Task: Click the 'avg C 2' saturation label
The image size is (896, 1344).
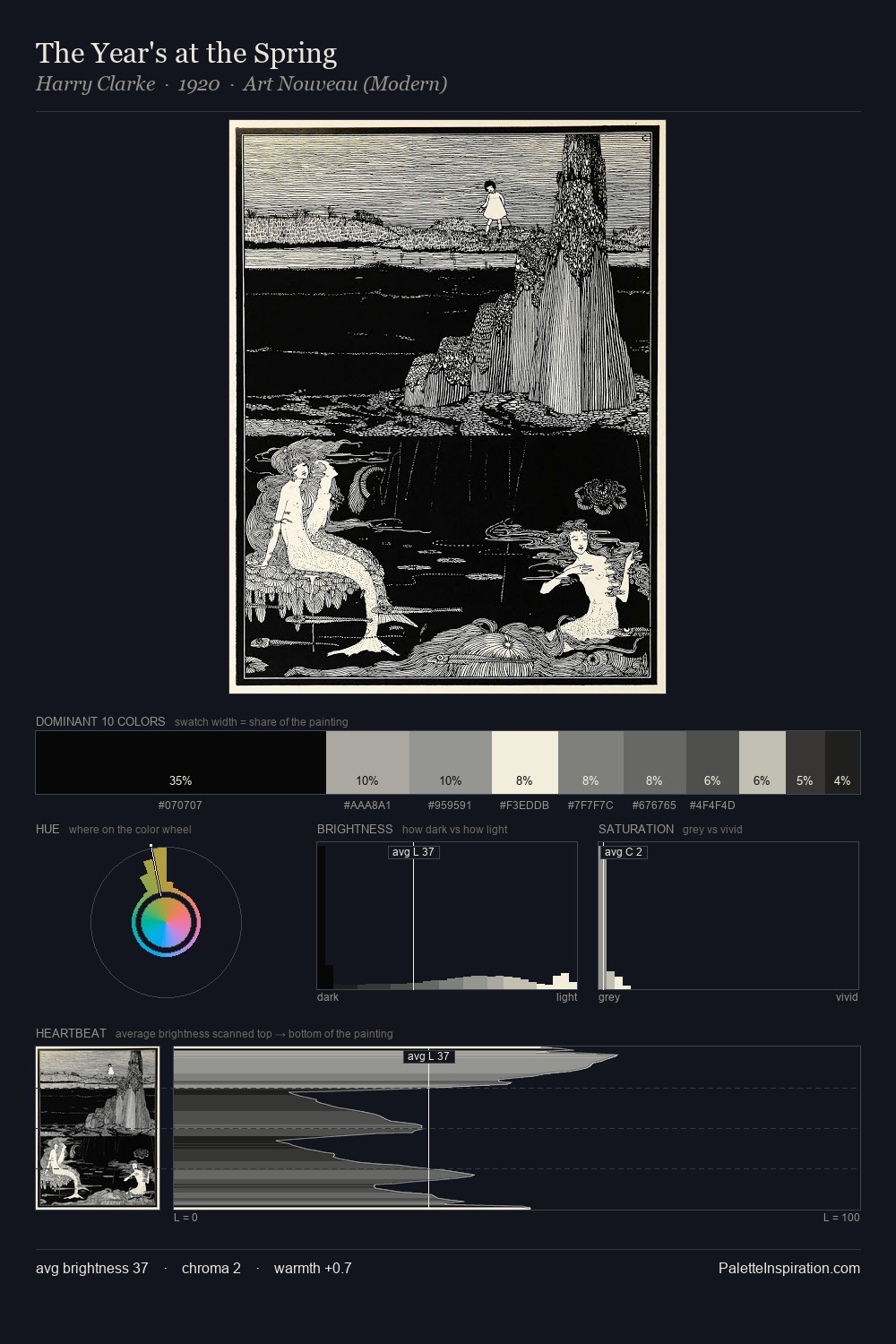Action: [x=624, y=852]
